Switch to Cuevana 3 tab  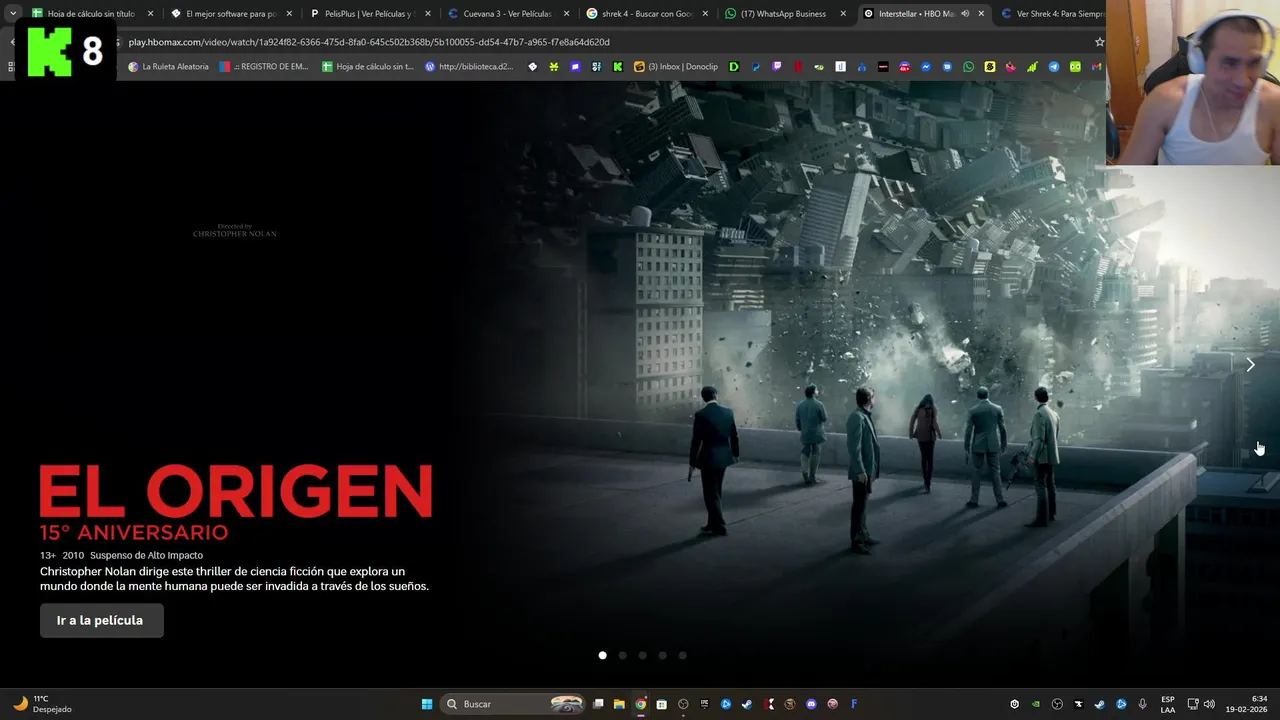[x=507, y=14]
